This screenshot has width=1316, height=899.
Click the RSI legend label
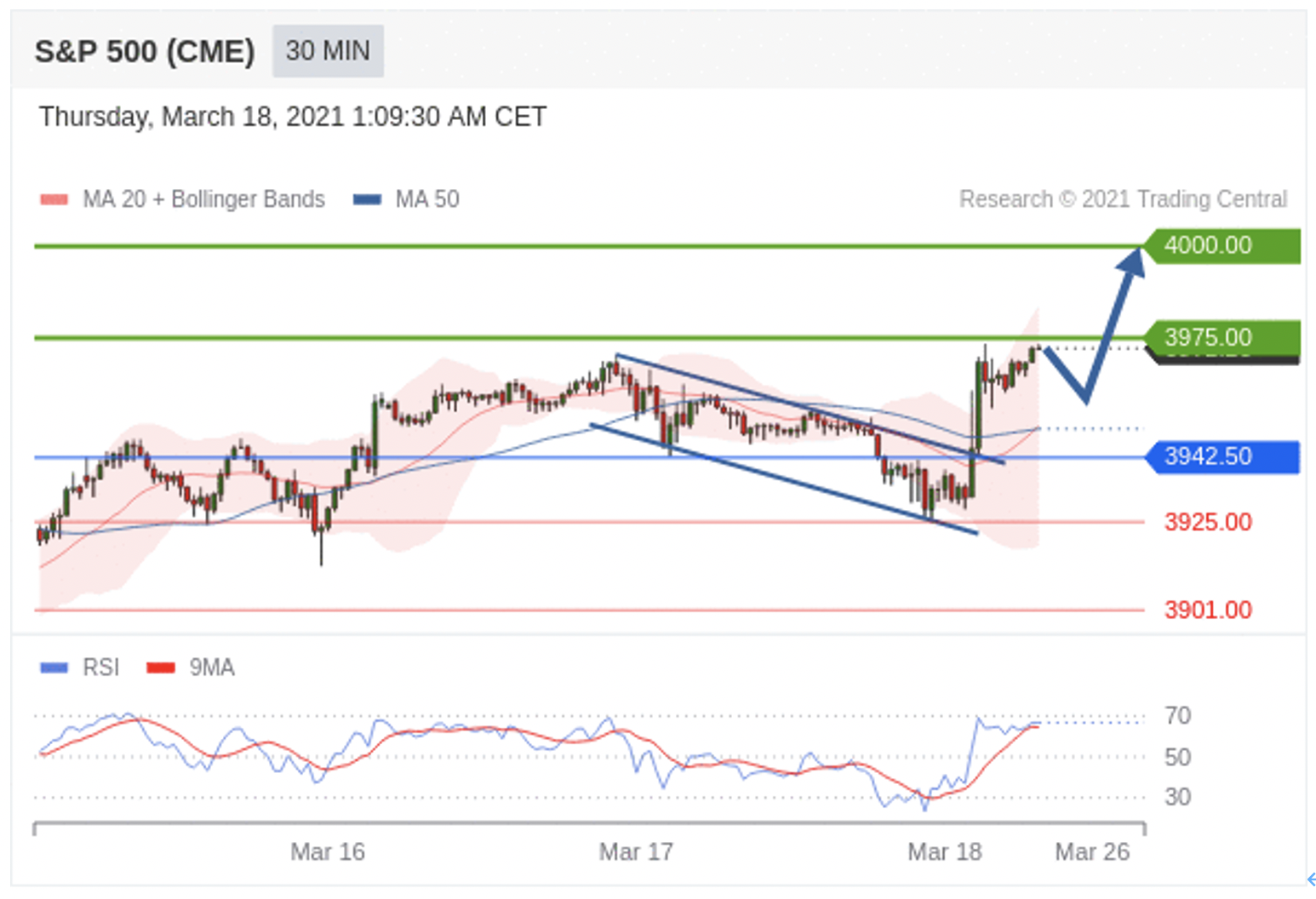point(100,667)
